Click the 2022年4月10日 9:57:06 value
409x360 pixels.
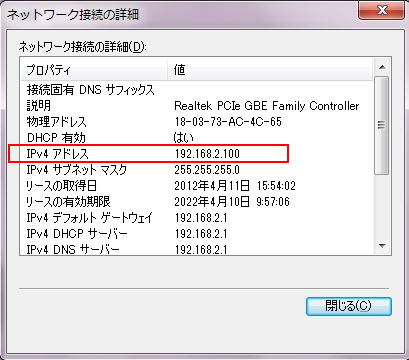click(232, 202)
